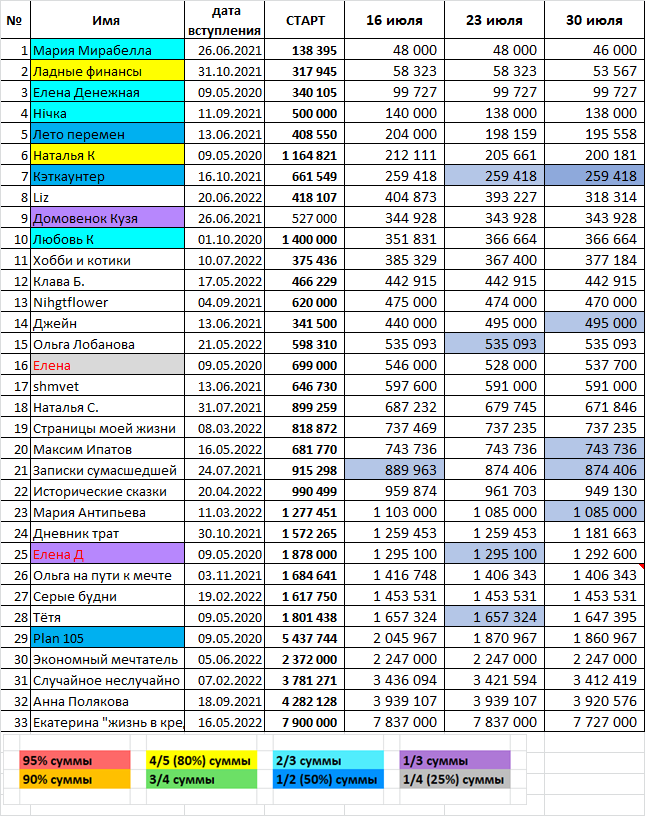The image size is (645, 816).
Task: Select the '№' header cell
Action: click(x=15, y=20)
